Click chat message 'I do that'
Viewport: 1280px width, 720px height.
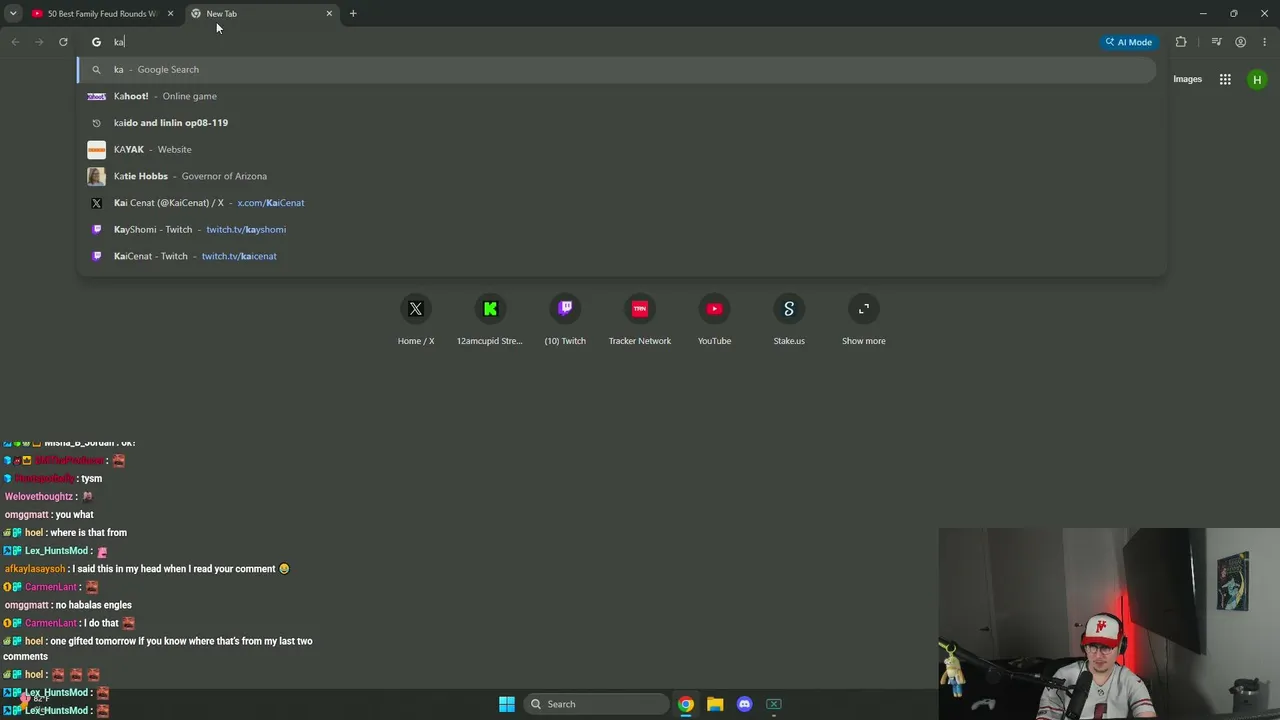101,623
